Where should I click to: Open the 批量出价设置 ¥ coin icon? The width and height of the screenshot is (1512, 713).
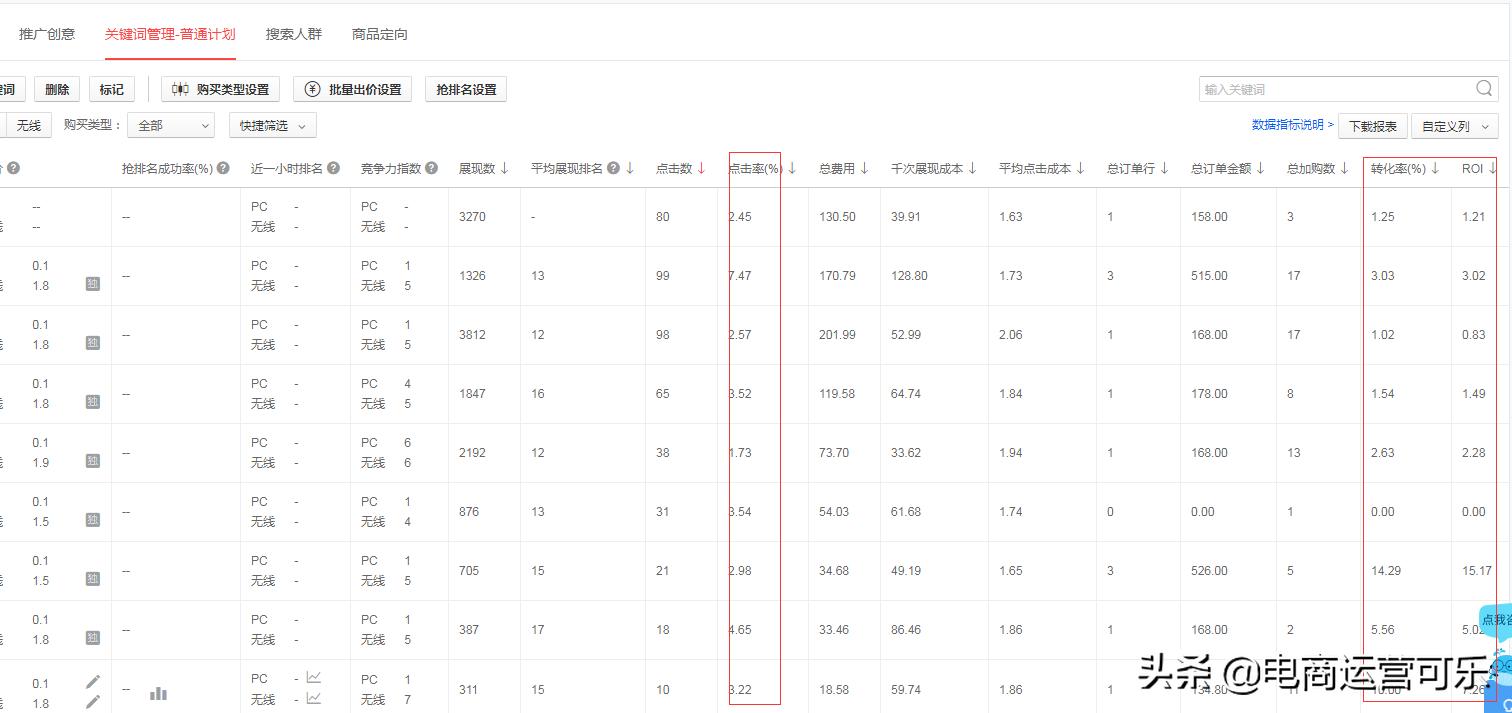tap(310, 88)
